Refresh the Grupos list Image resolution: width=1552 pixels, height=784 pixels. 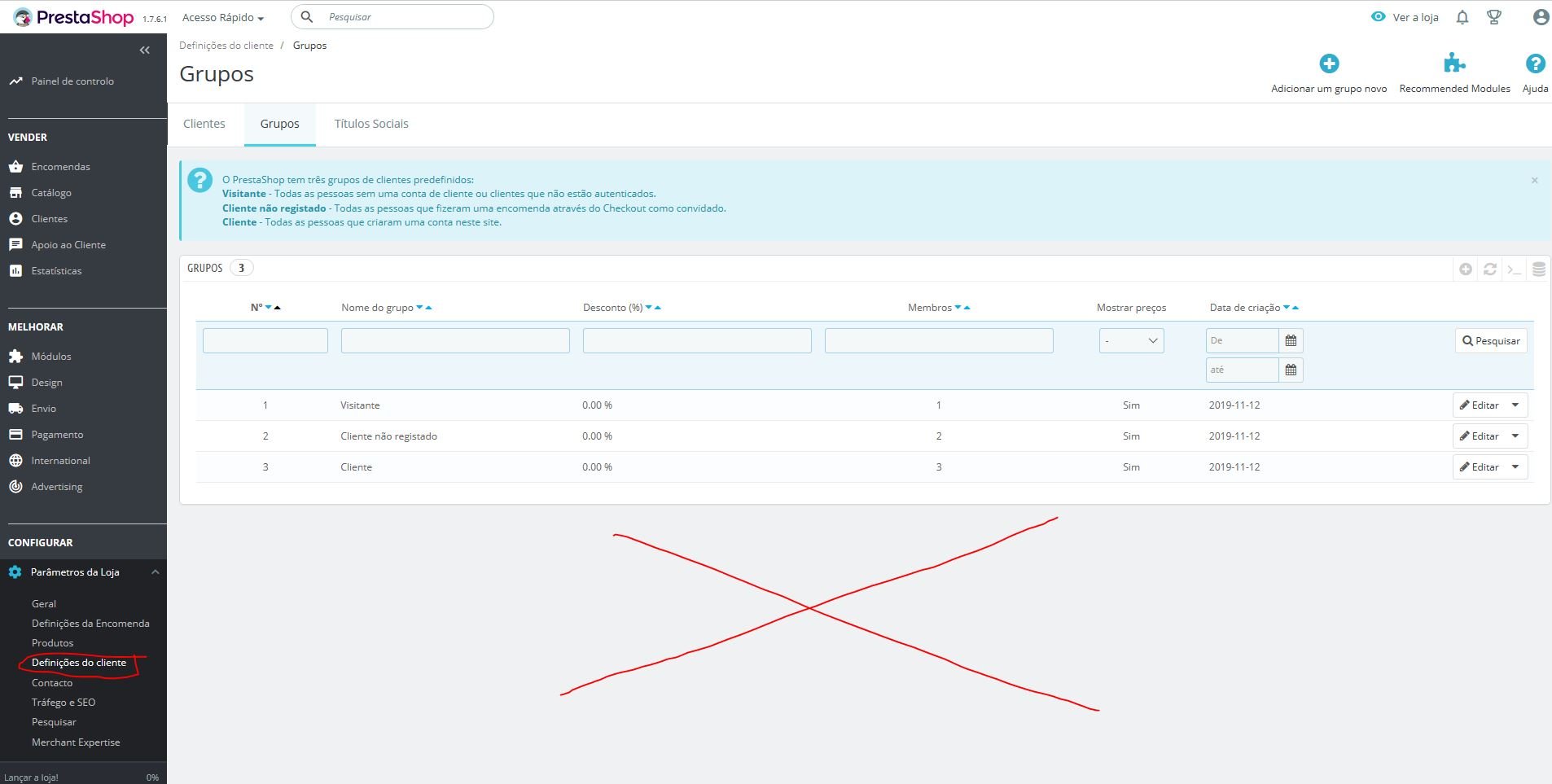1490,269
